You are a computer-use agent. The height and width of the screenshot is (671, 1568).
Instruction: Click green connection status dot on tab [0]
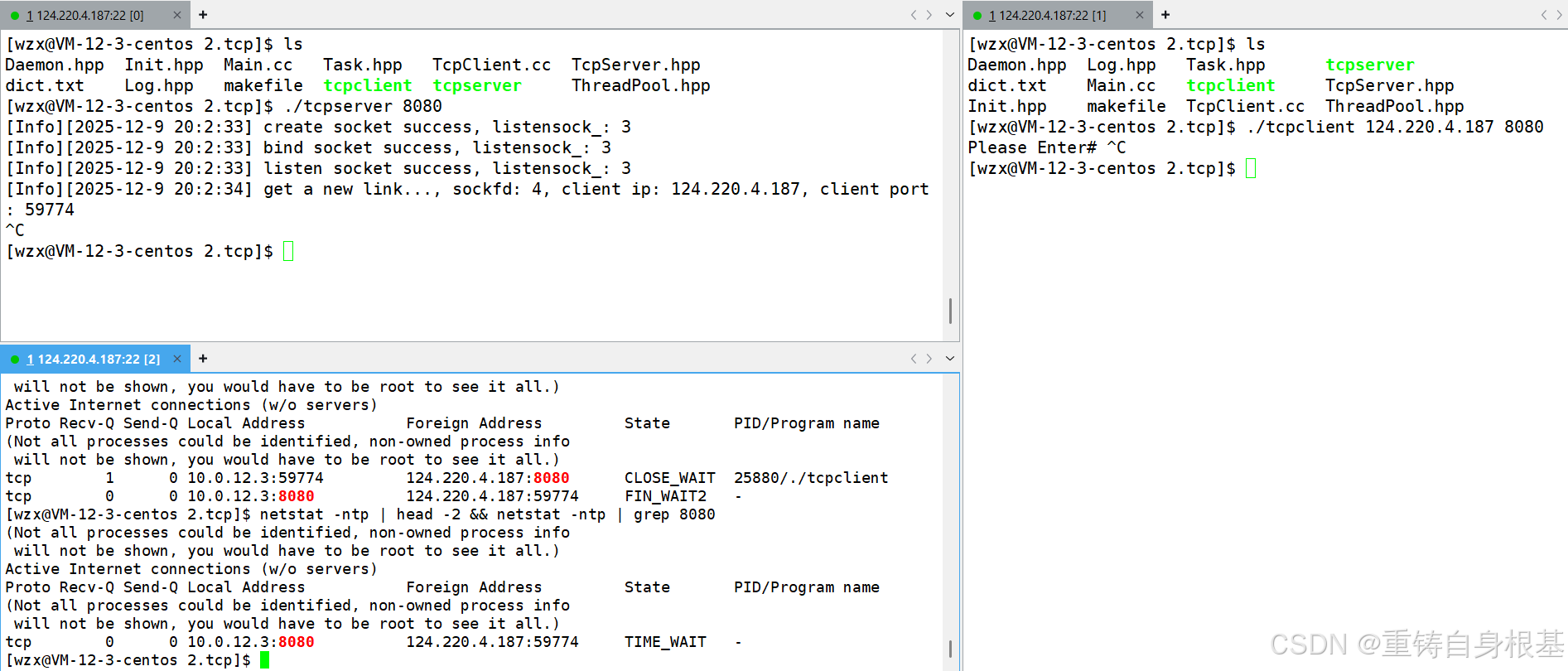pyautogui.click(x=15, y=15)
